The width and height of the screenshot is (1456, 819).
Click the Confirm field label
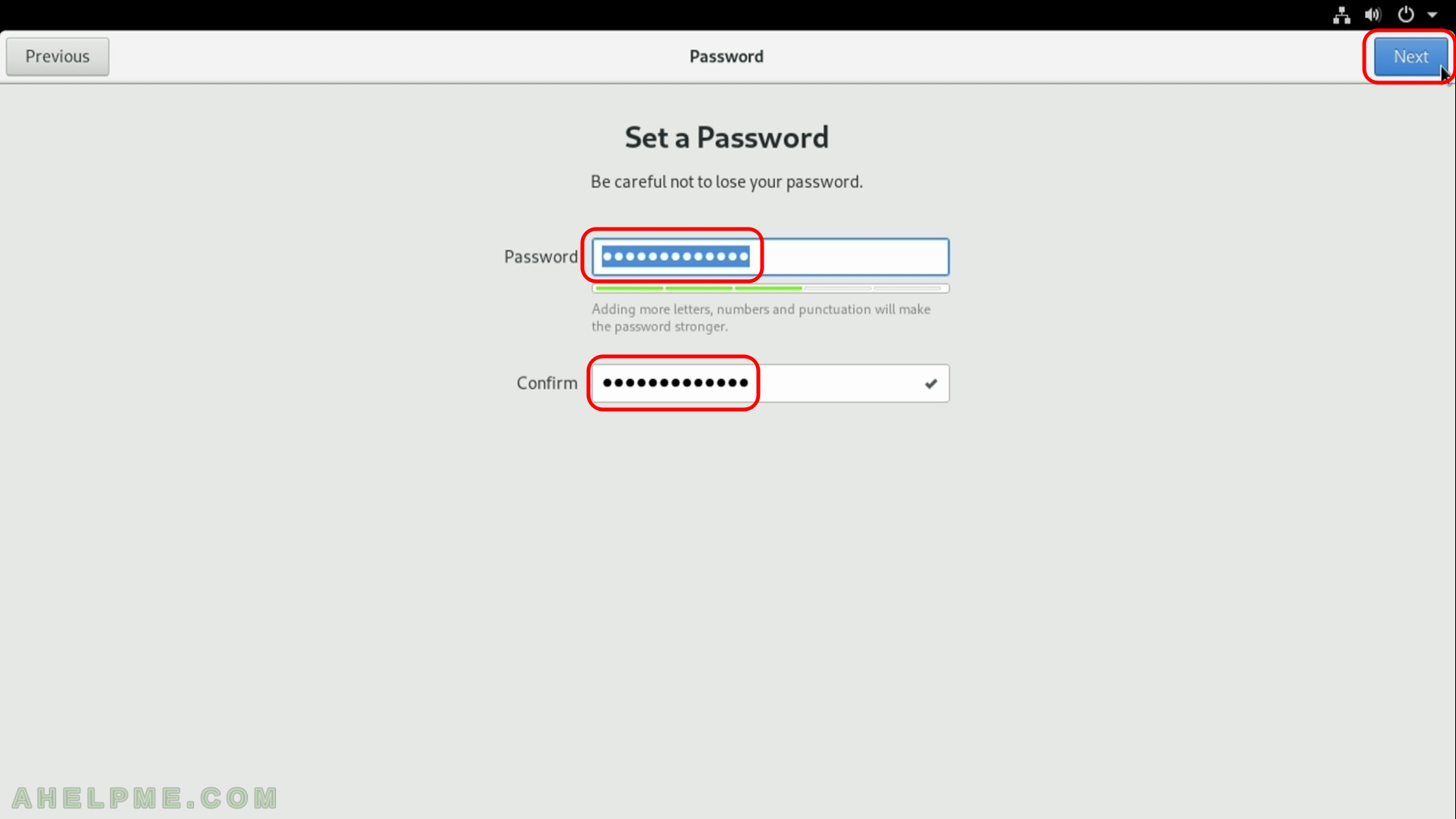(547, 384)
